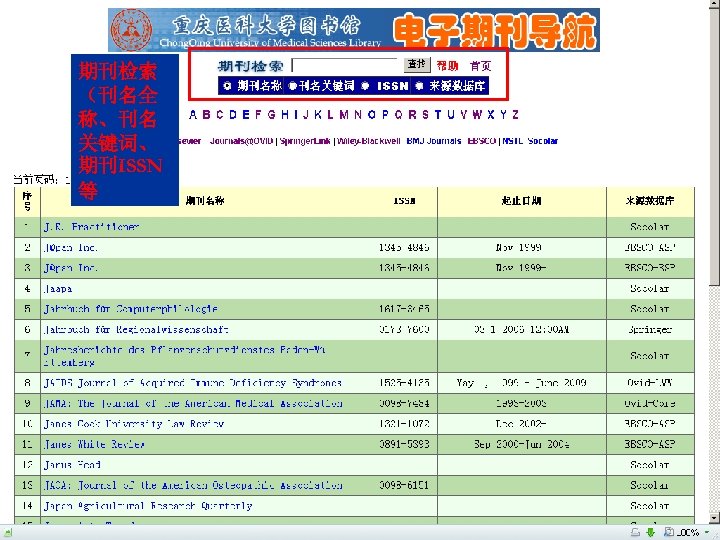Select the 刊名关键词 radio button
The height and width of the screenshot is (540, 720).
[292, 86]
